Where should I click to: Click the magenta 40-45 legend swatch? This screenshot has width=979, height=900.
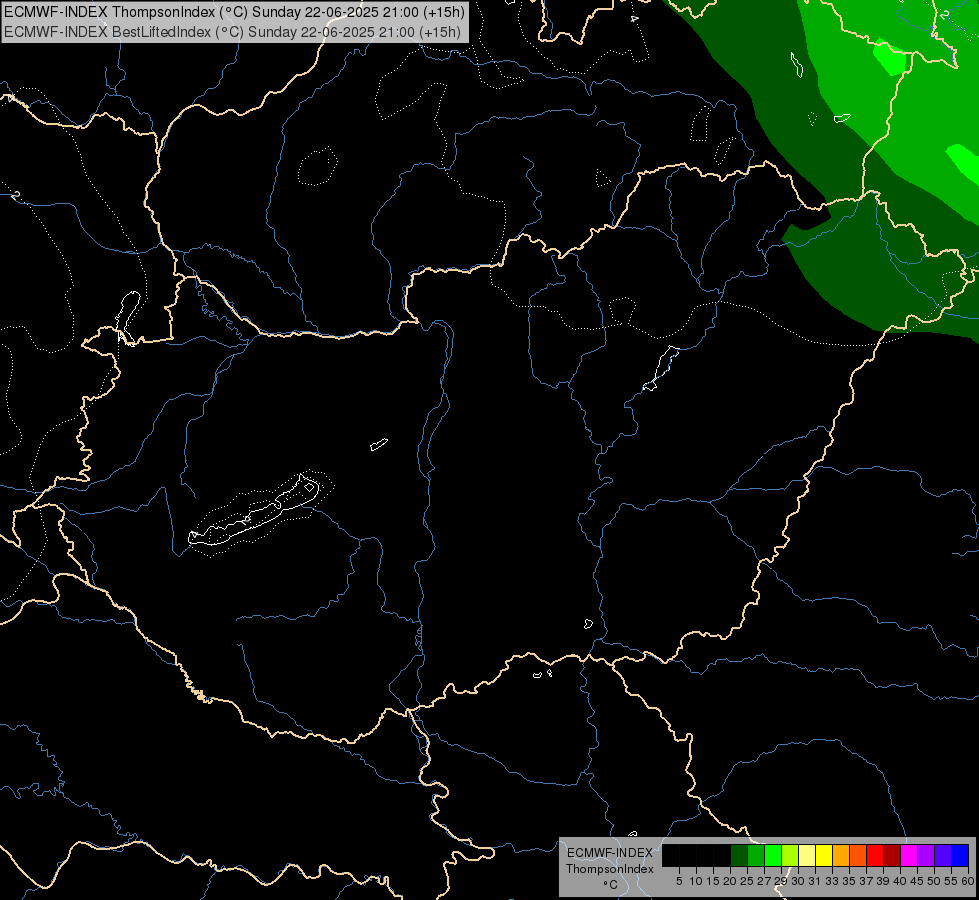(x=908, y=856)
